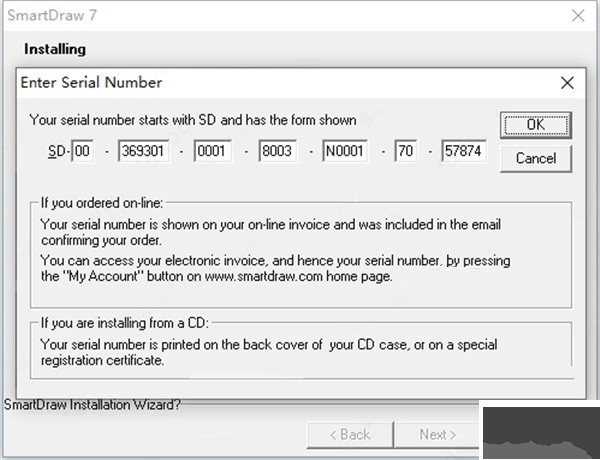
Task: Click the 'confirming your order.' text line
Action: point(101,240)
